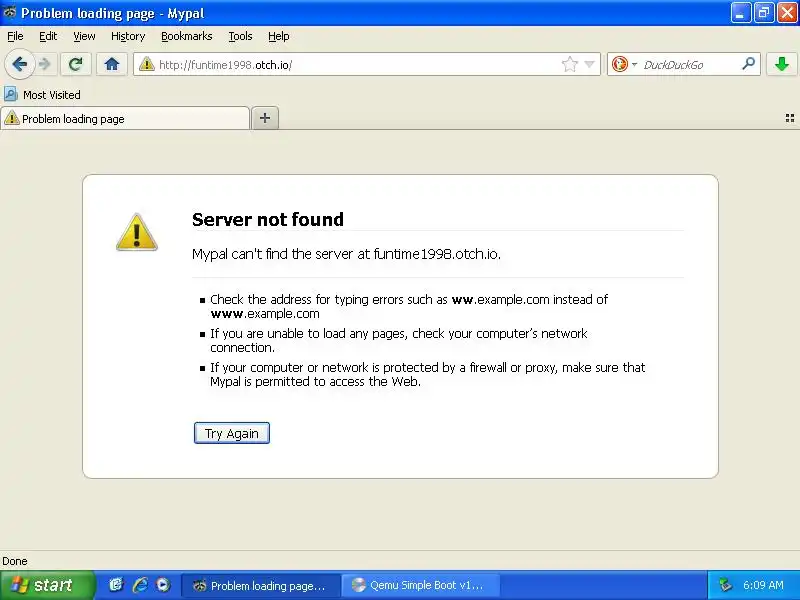Viewport: 800px width, 600px height.
Task: Open the Tools menu
Action: tap(240, 36)
